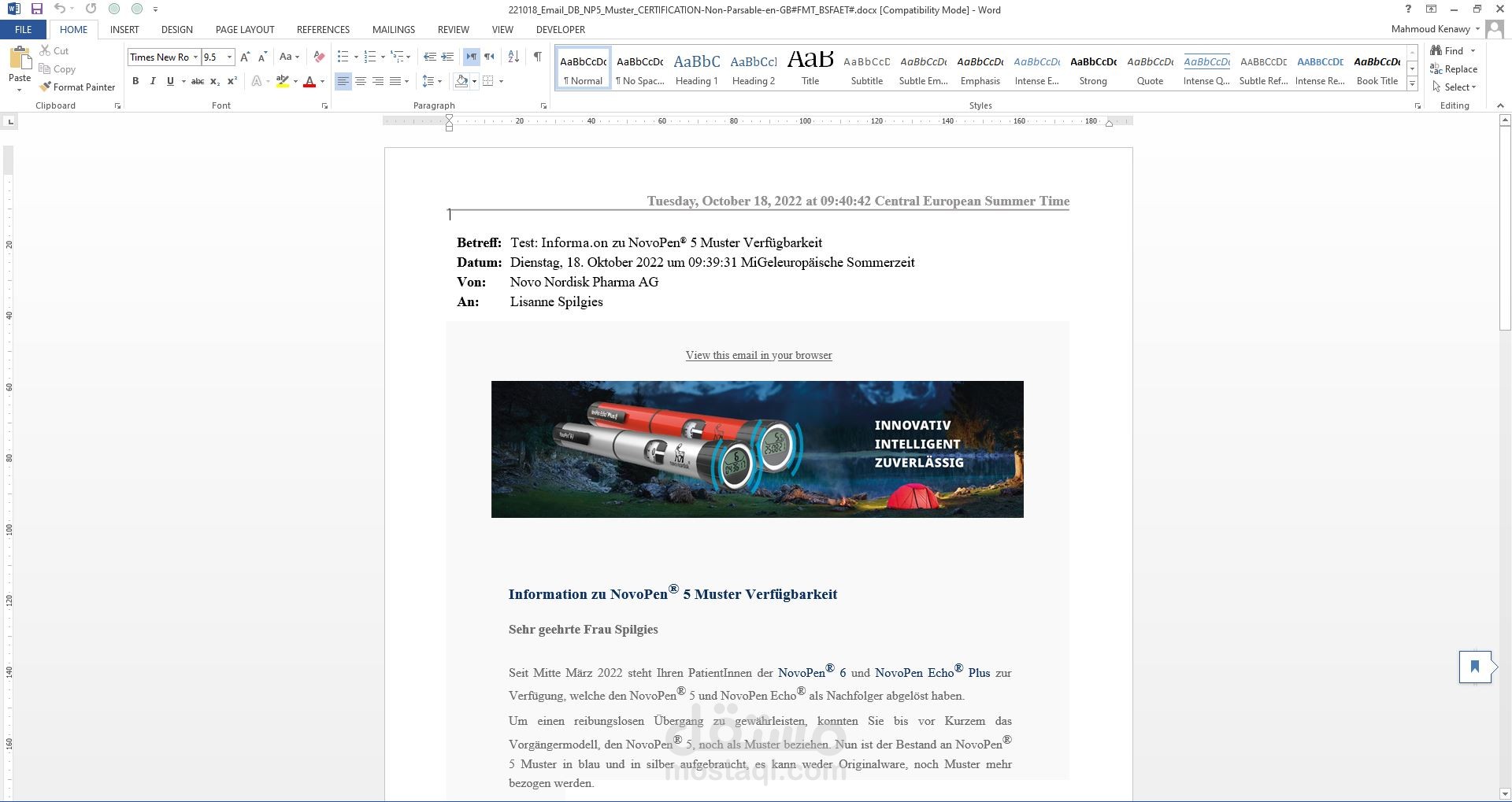Open the FILE tab
Screen dimensions: 1512x802
(x=24, y=29)
